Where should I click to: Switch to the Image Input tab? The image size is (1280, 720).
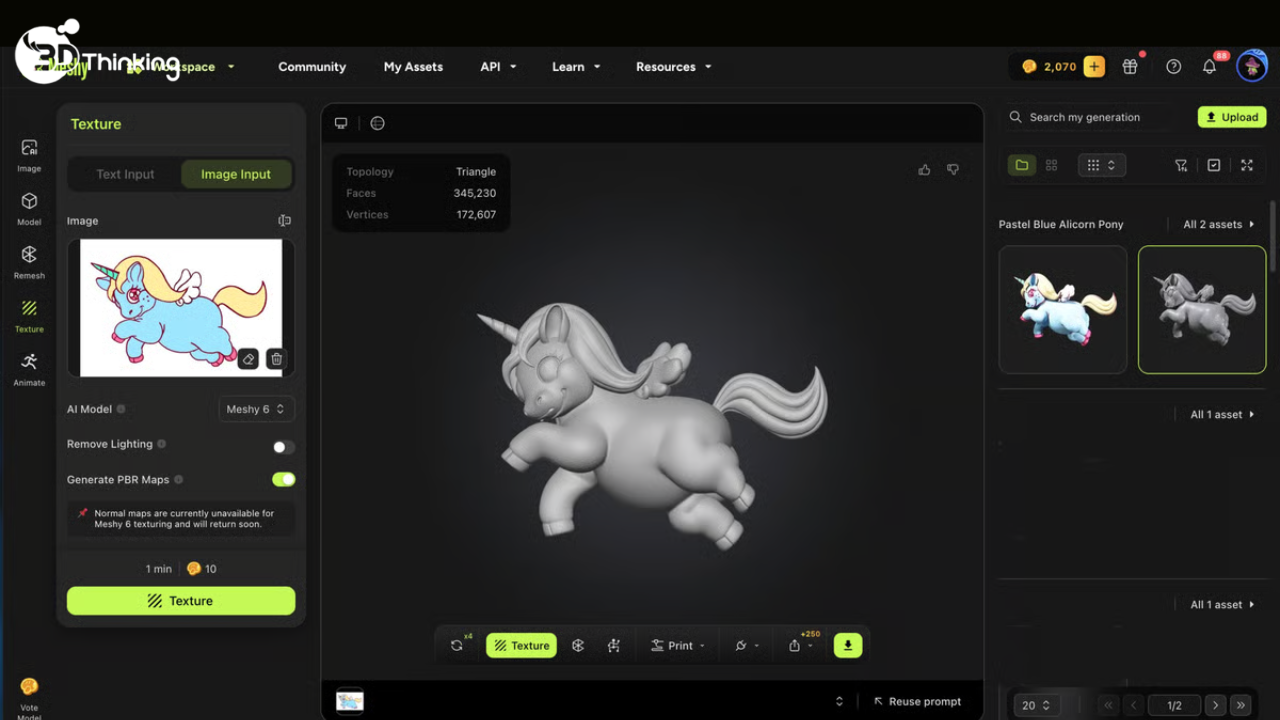pyautogui.click(x=236, y=174)
